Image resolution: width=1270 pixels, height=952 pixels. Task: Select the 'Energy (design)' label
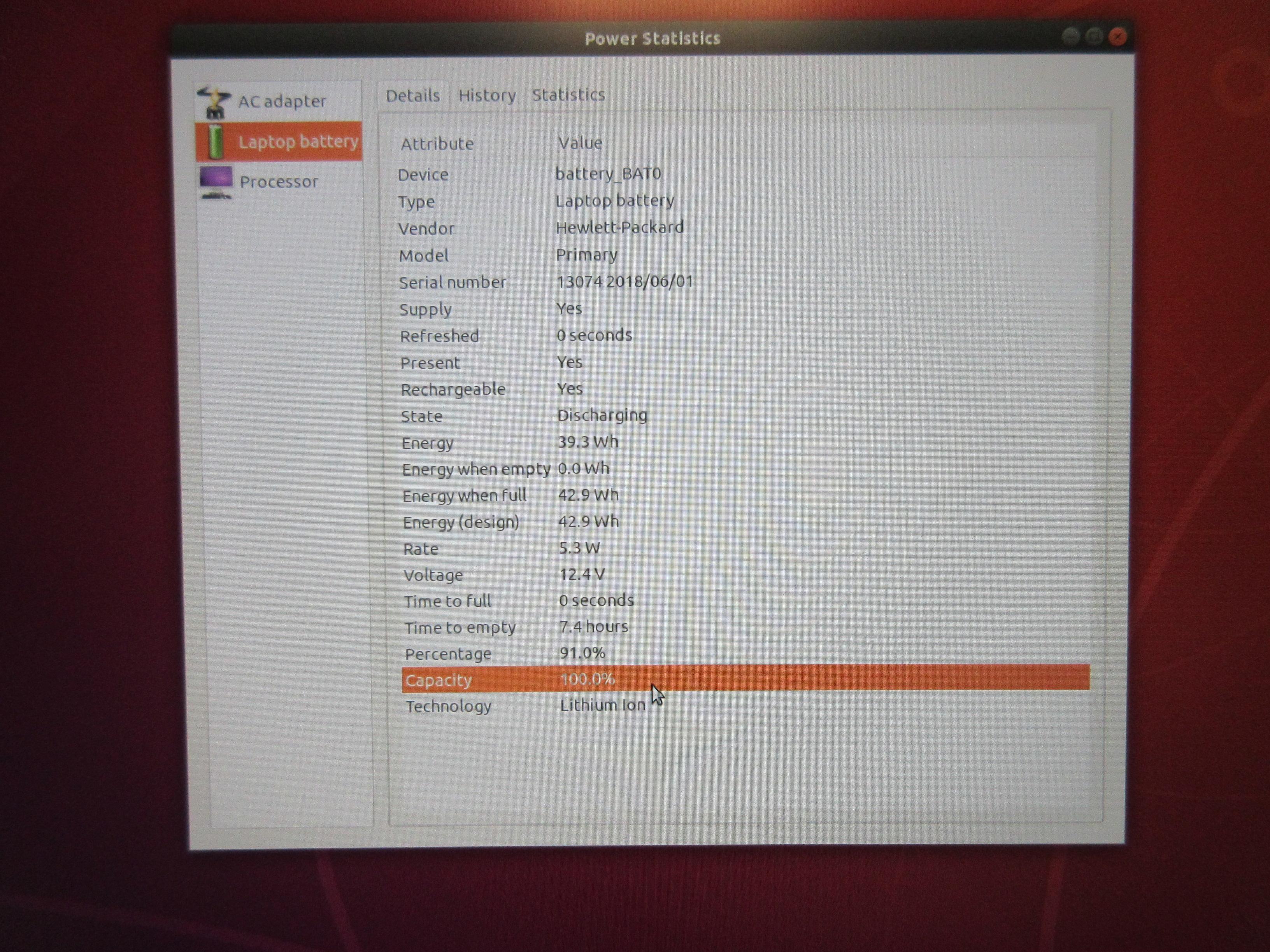tap(461, 523)
